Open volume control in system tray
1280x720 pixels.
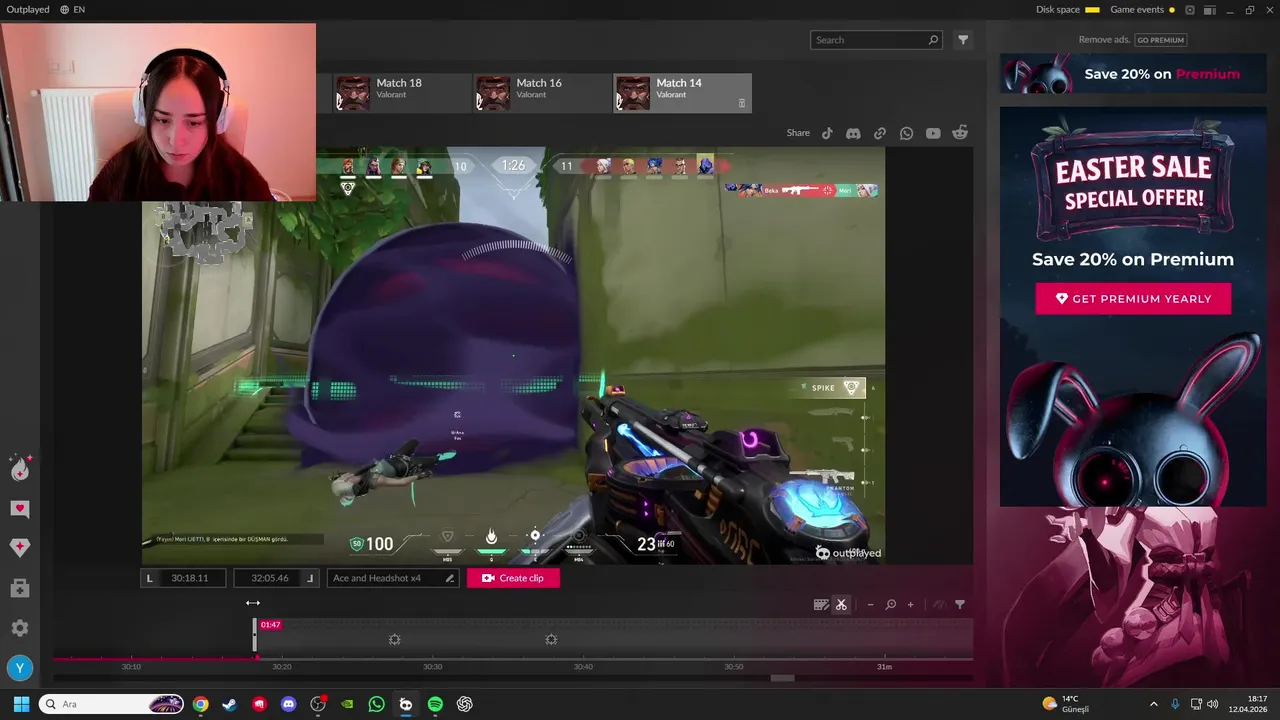click(1212, 704)
